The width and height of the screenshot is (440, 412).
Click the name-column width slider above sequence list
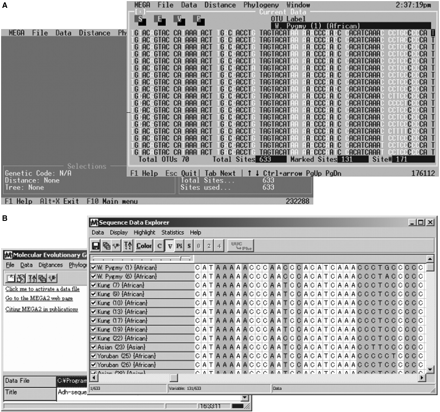click(x=142, y=259)
